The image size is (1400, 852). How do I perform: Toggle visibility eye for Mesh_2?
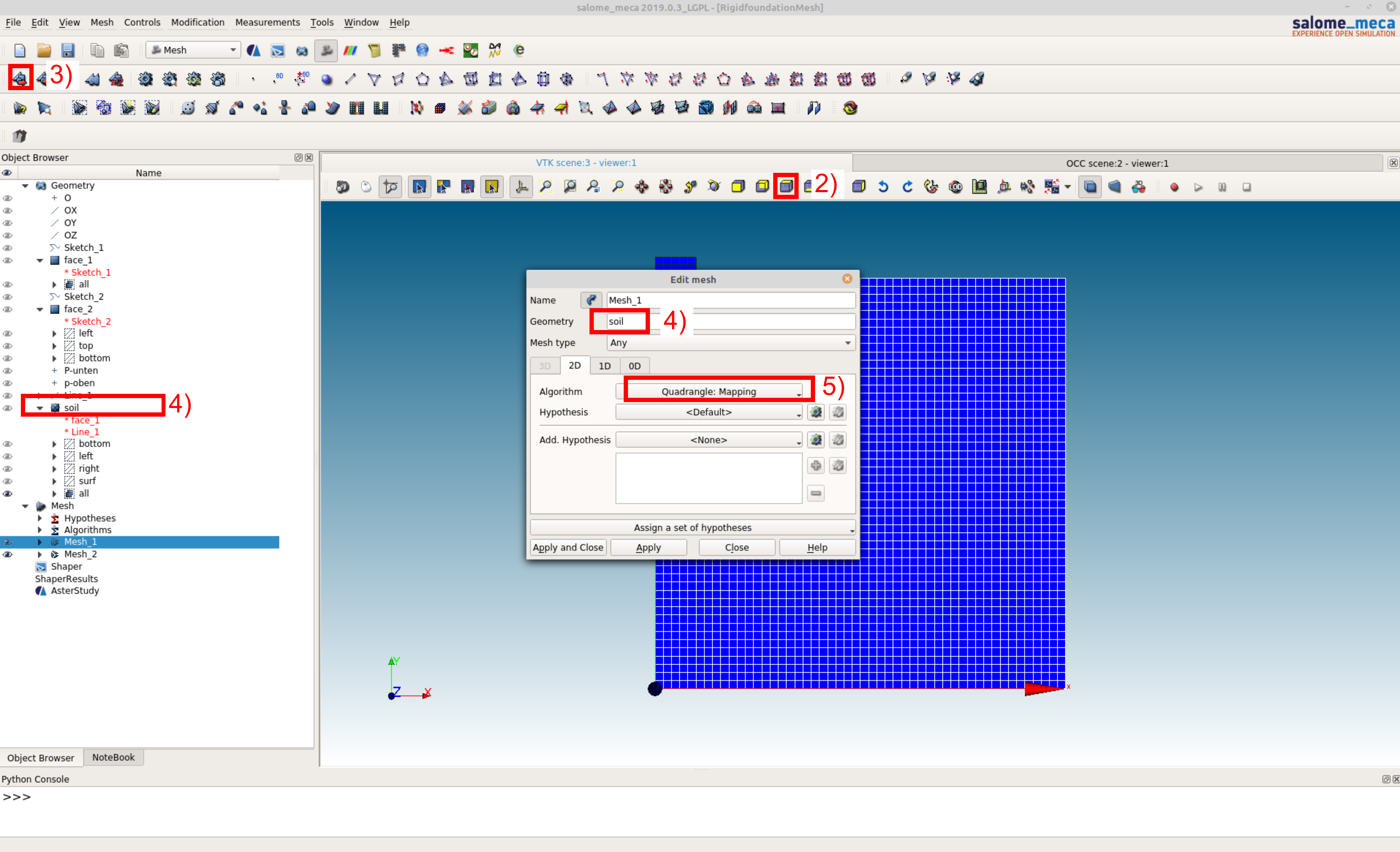(x=7, y=554)
